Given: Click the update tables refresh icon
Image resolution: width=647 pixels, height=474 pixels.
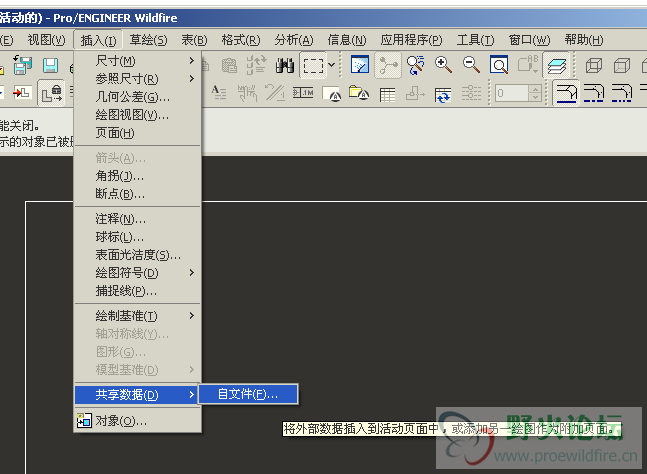Looking at the screenshot, I should coord(442,95).
